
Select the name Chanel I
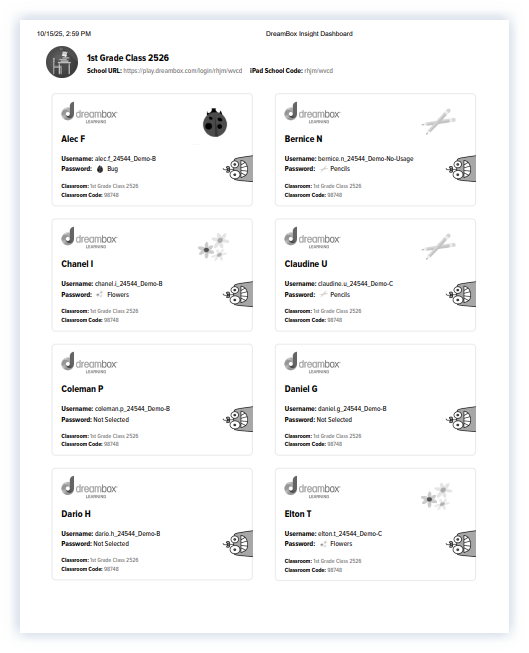click(x=77, y=264)
